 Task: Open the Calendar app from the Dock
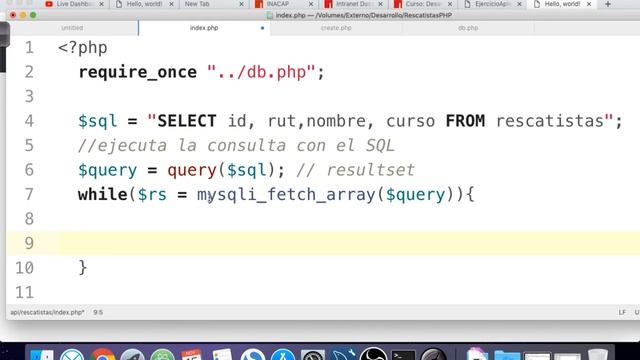click(x=191, y=355)
